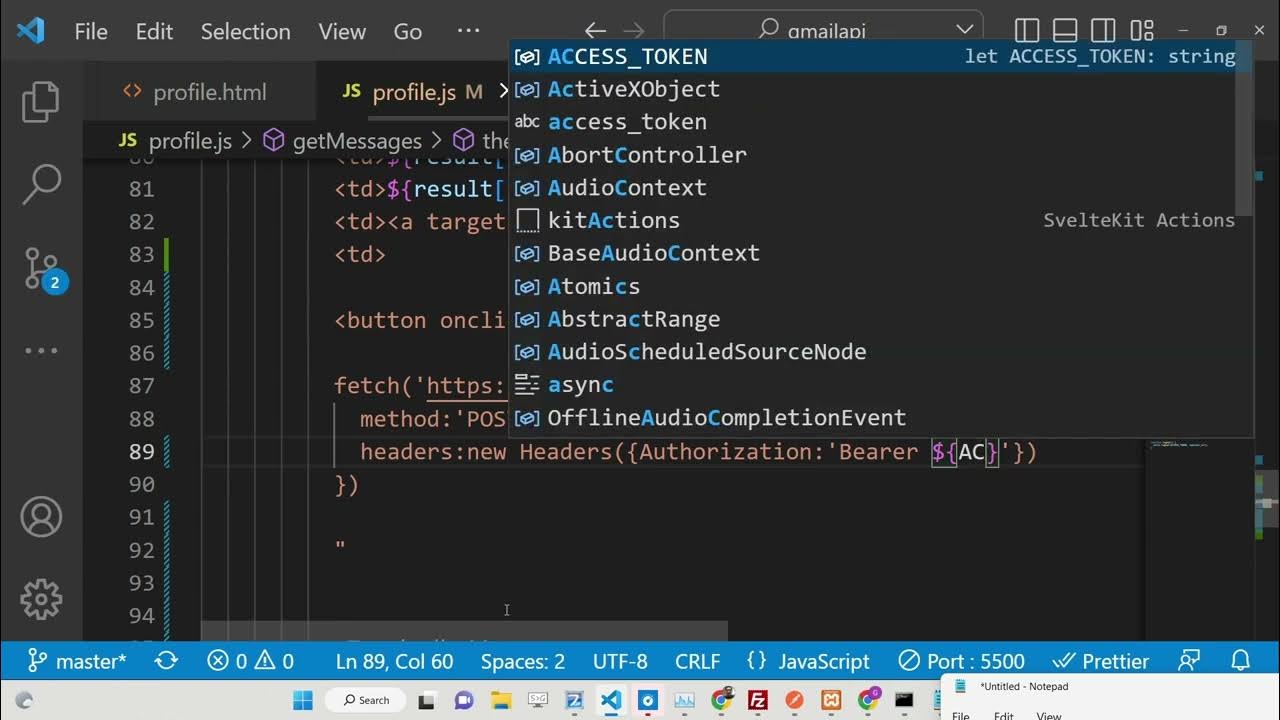
Task: Toggle primary sidebar layout icon
Action: [1026, 31]
